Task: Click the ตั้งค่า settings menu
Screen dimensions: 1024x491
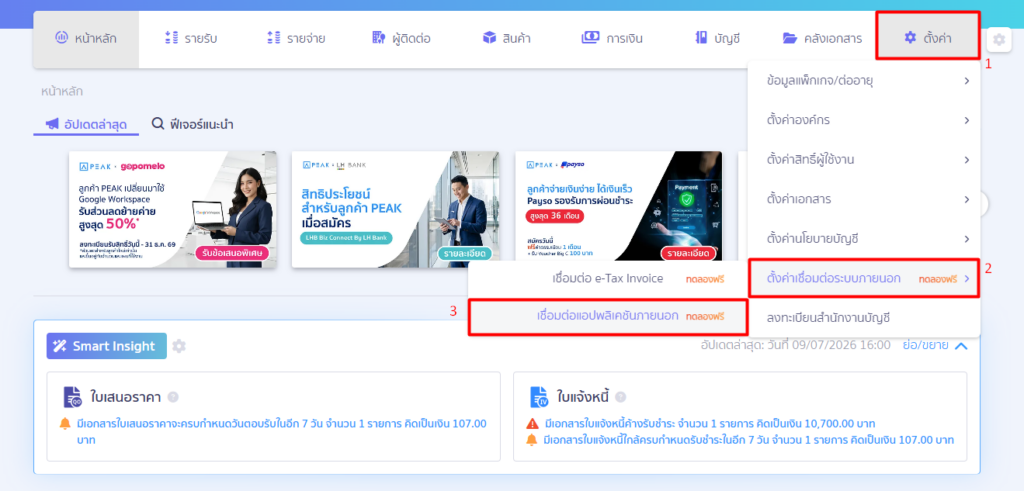Action: (x=927, y=38)
